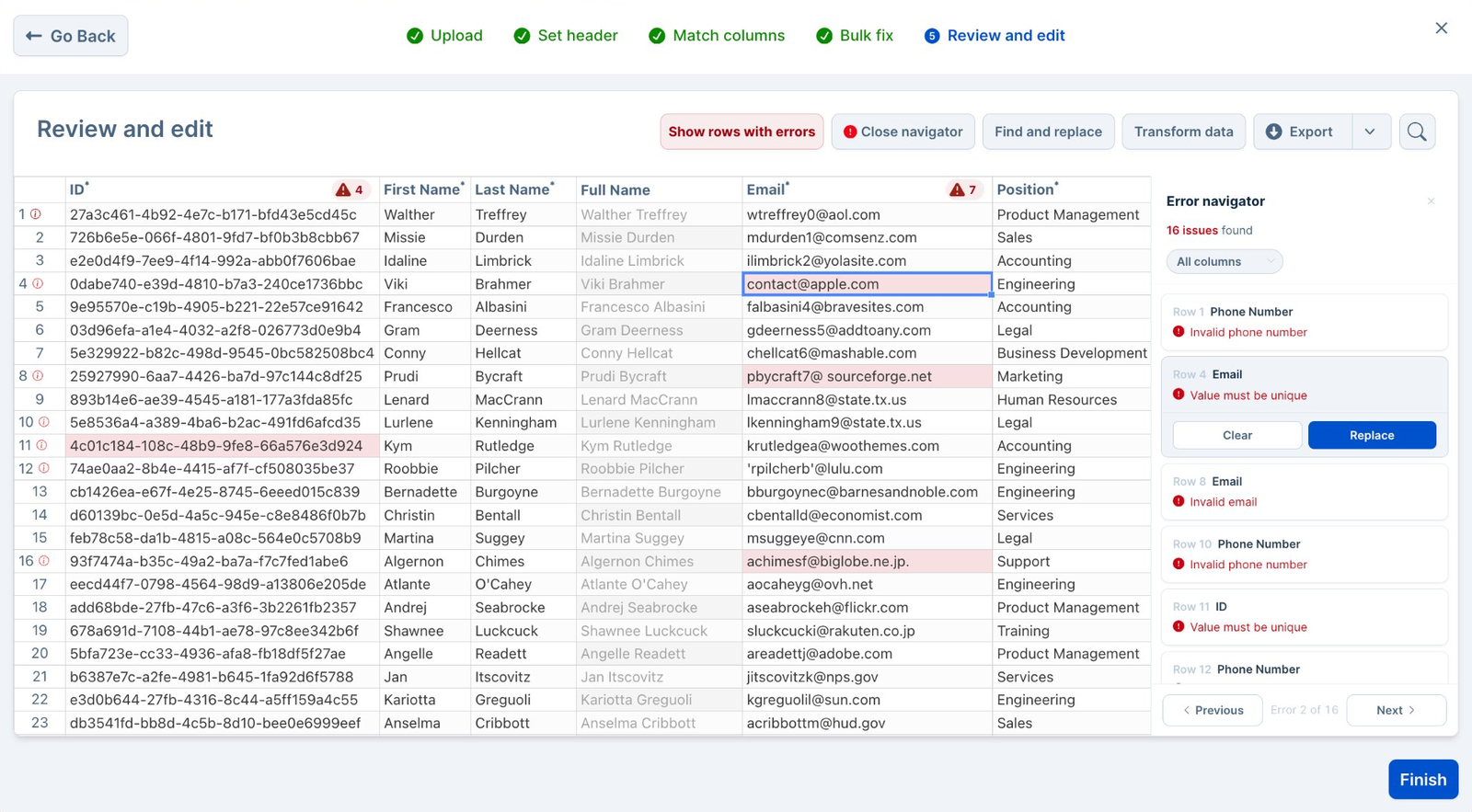Go to the Set header step

click(x=566, y=36)
